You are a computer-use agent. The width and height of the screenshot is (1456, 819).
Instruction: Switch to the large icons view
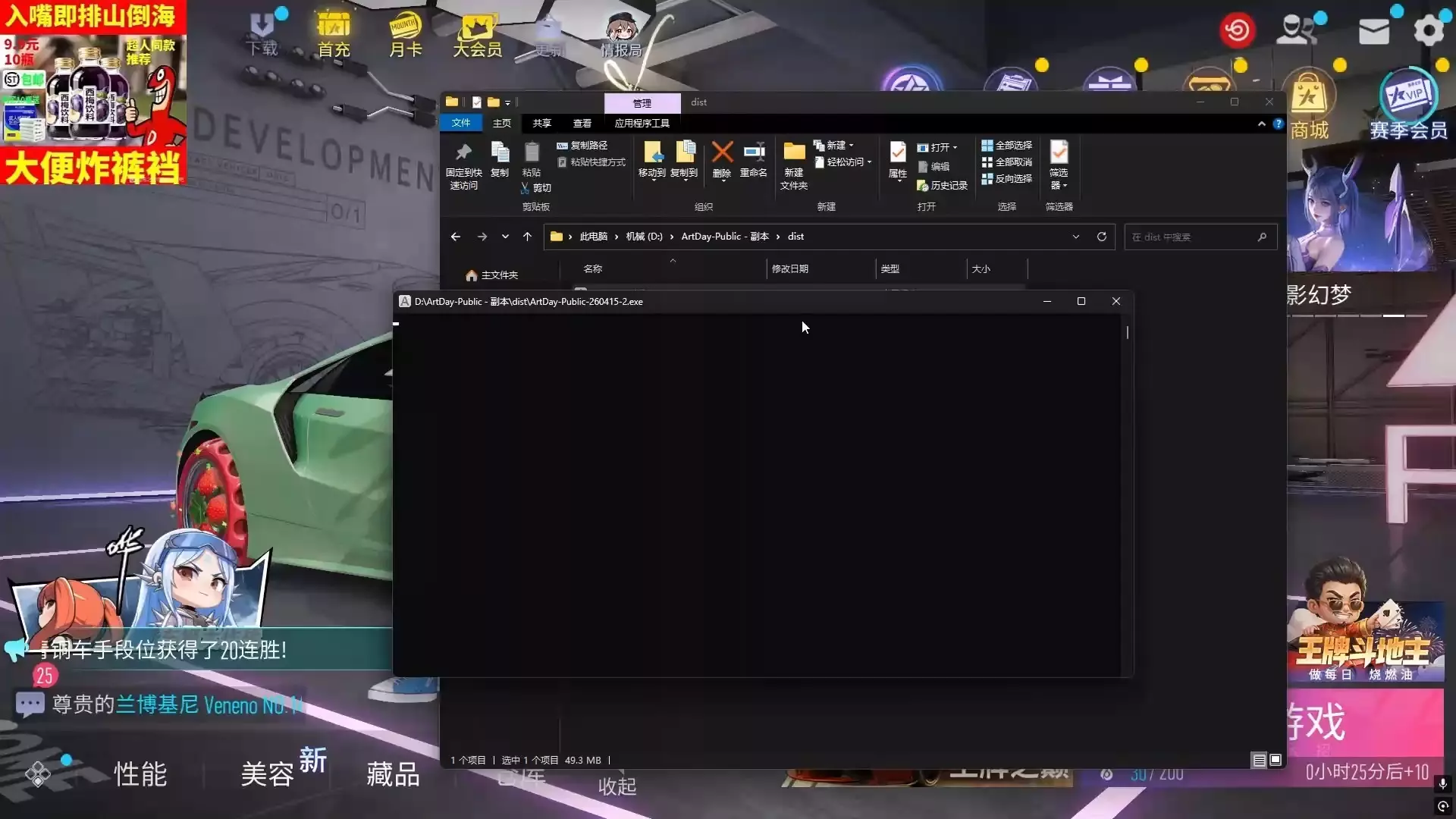click(1276, 760)
